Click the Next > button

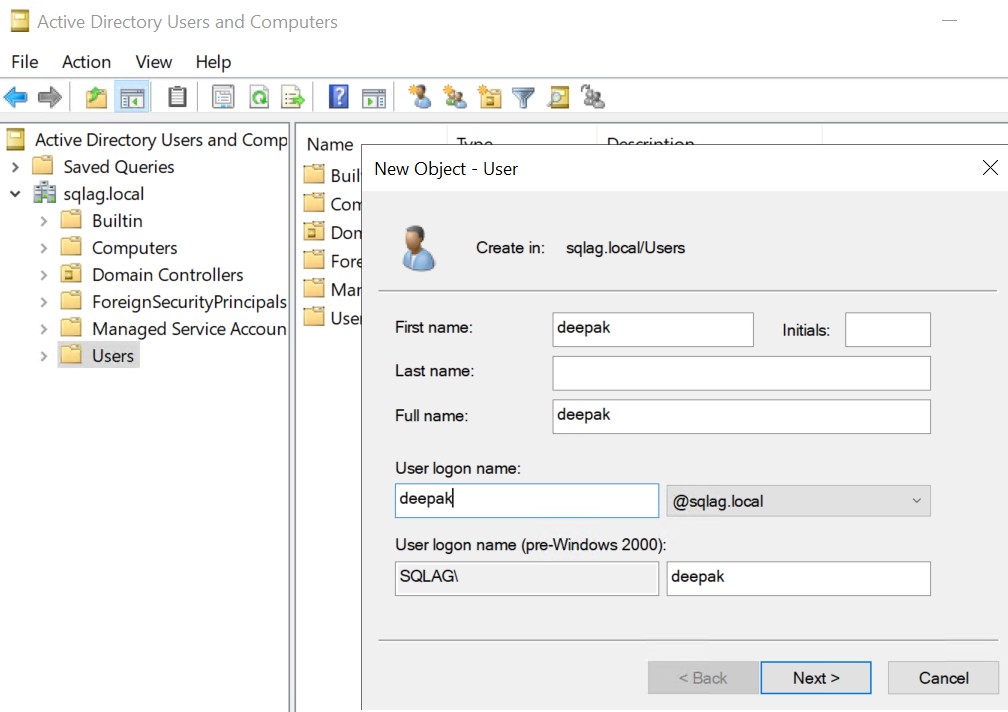(816, 678)
